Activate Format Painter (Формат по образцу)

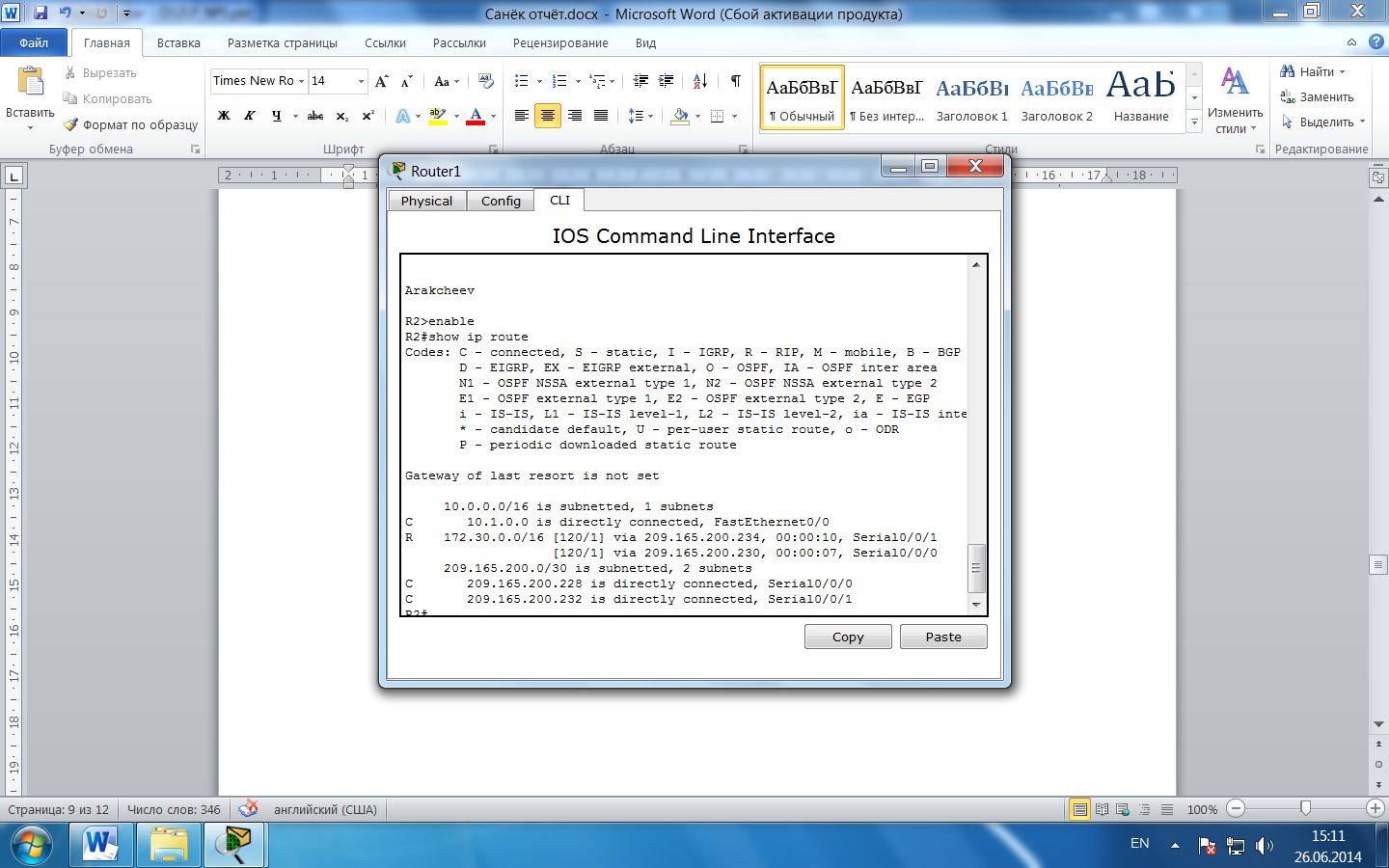(x=130, y=125)
